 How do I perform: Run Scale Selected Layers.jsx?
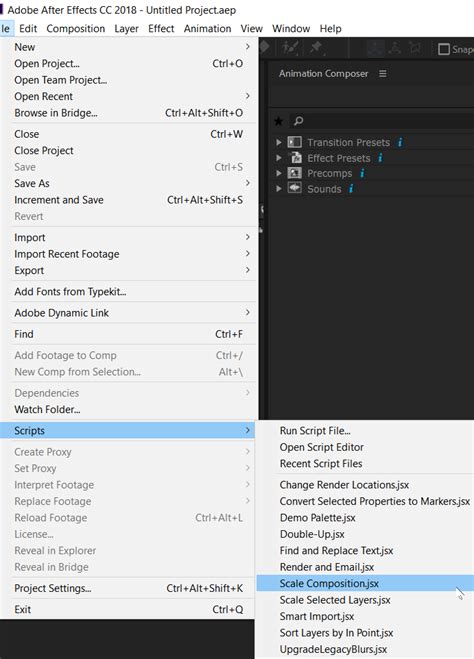365,600
